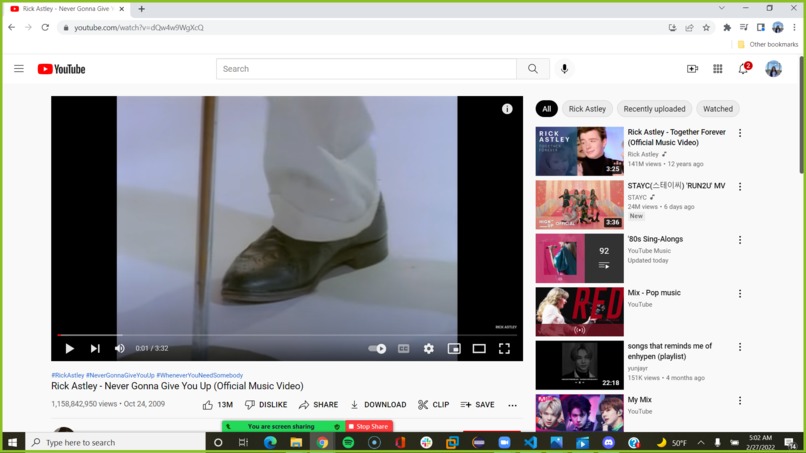806x453 pixels.
Task: Open player settings gear
Action: pos(429,349)
